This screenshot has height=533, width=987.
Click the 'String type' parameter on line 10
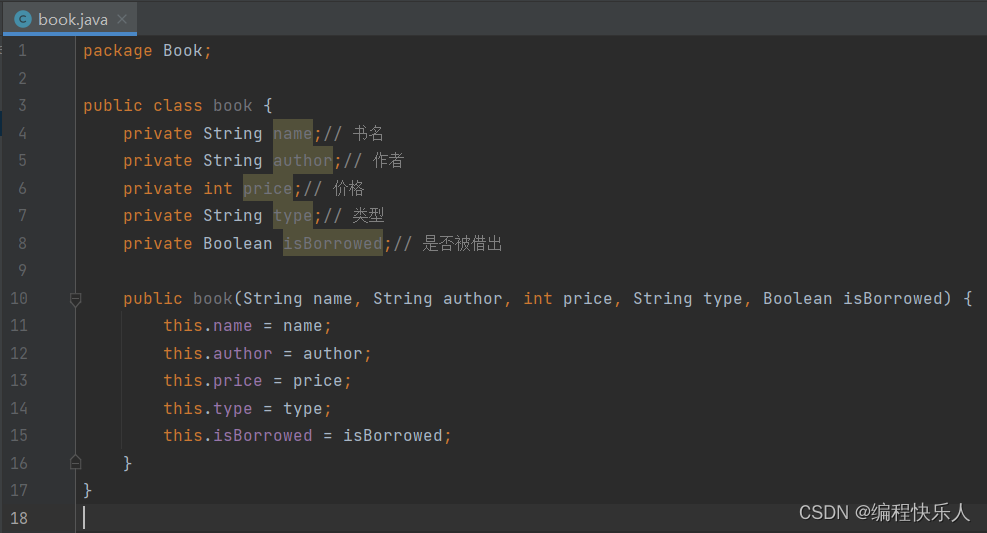[688, 298]
